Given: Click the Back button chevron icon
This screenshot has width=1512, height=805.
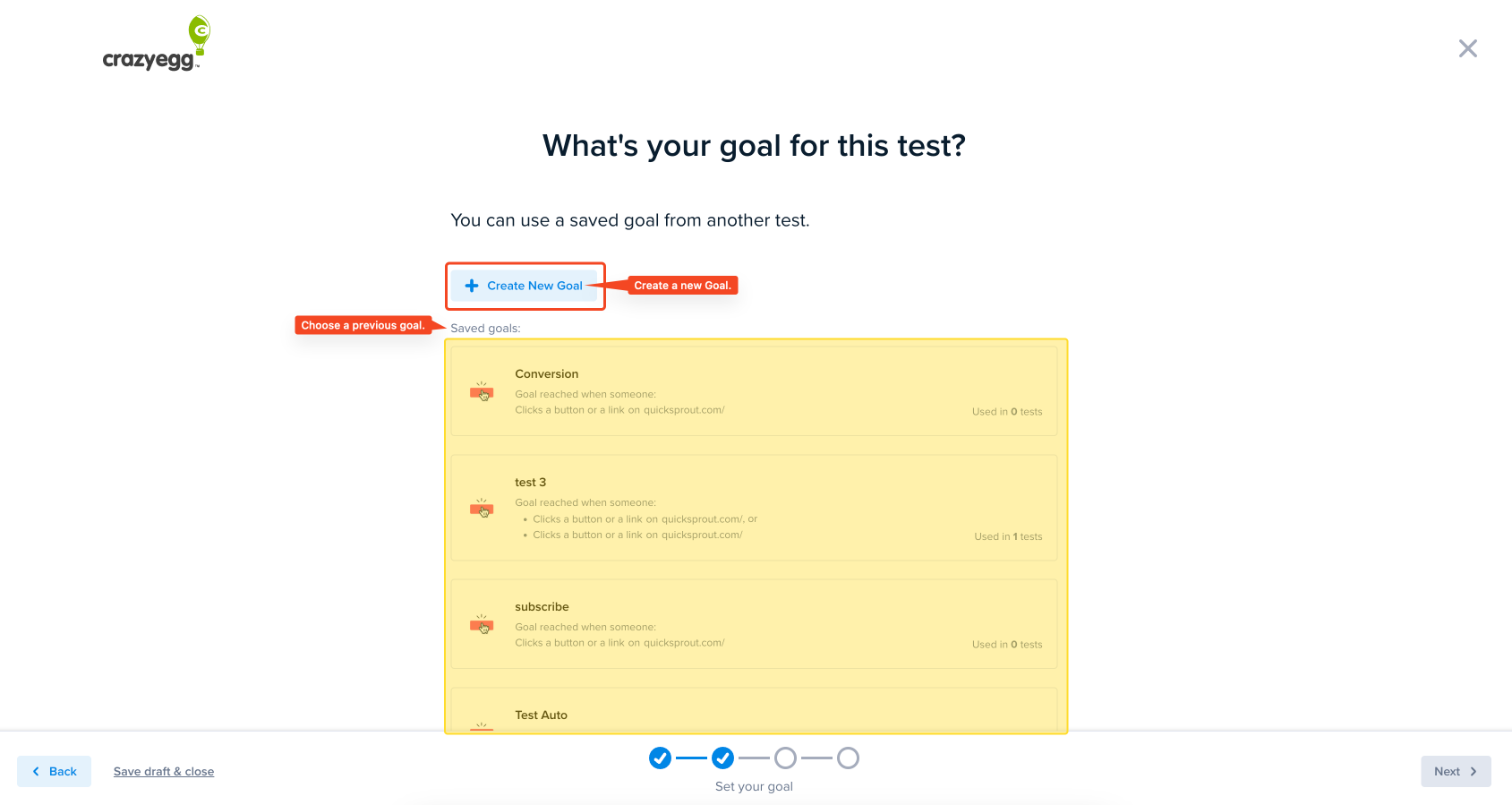Looking at the screenshot, I should 36,771.
